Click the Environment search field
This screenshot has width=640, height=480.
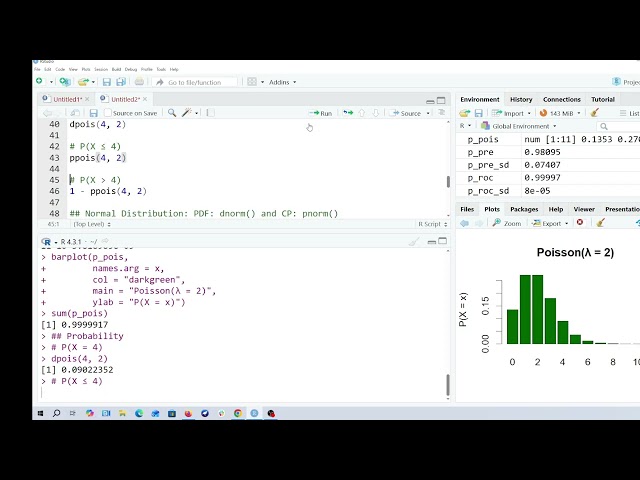(618, 126)
